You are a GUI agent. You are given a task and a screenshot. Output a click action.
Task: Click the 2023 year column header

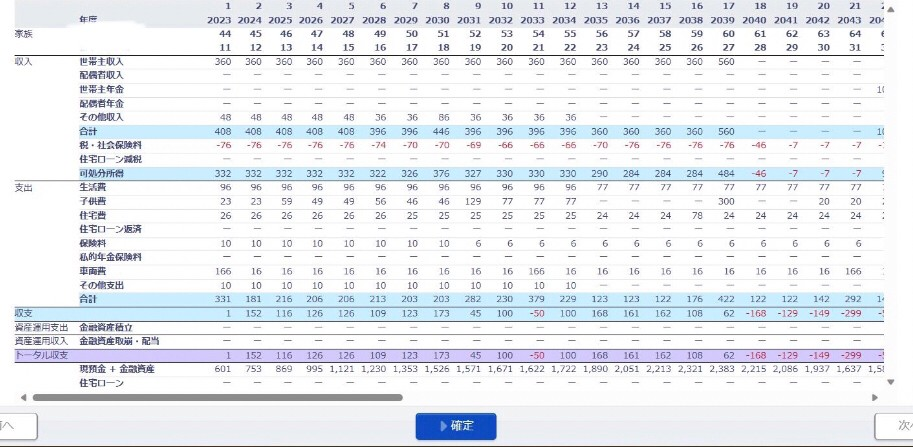tap(221, 20)
